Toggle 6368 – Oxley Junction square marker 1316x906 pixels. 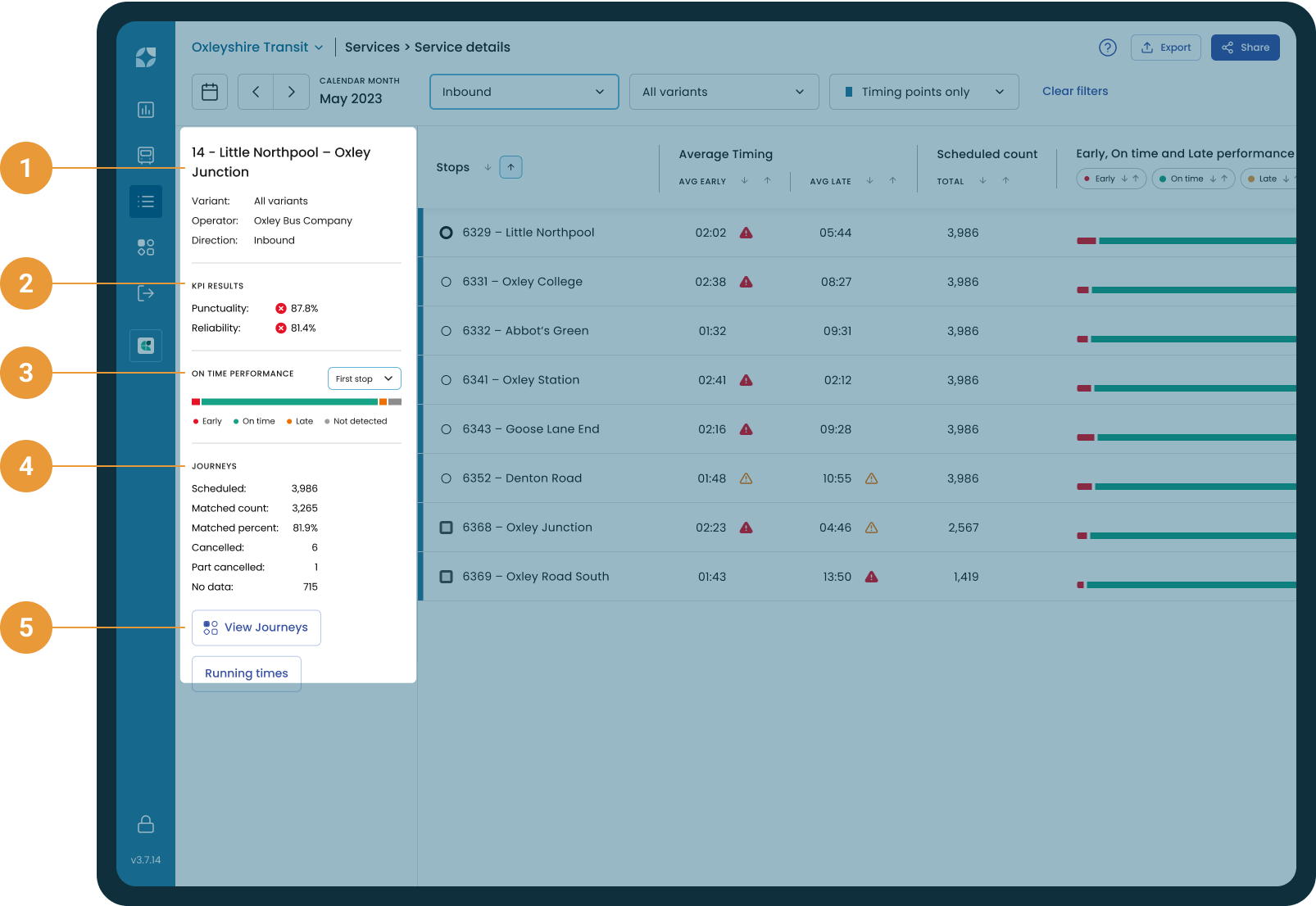pos(446,528)
